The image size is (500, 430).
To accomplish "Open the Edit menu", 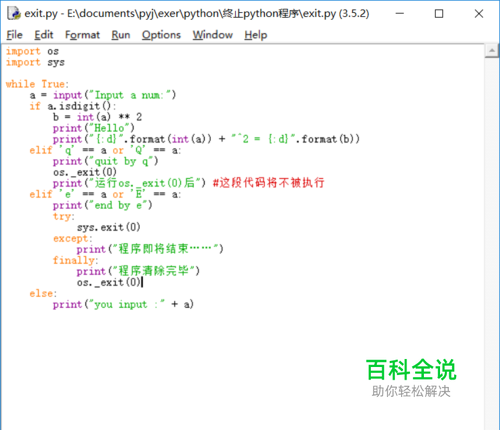I will (x=44, y=35).
